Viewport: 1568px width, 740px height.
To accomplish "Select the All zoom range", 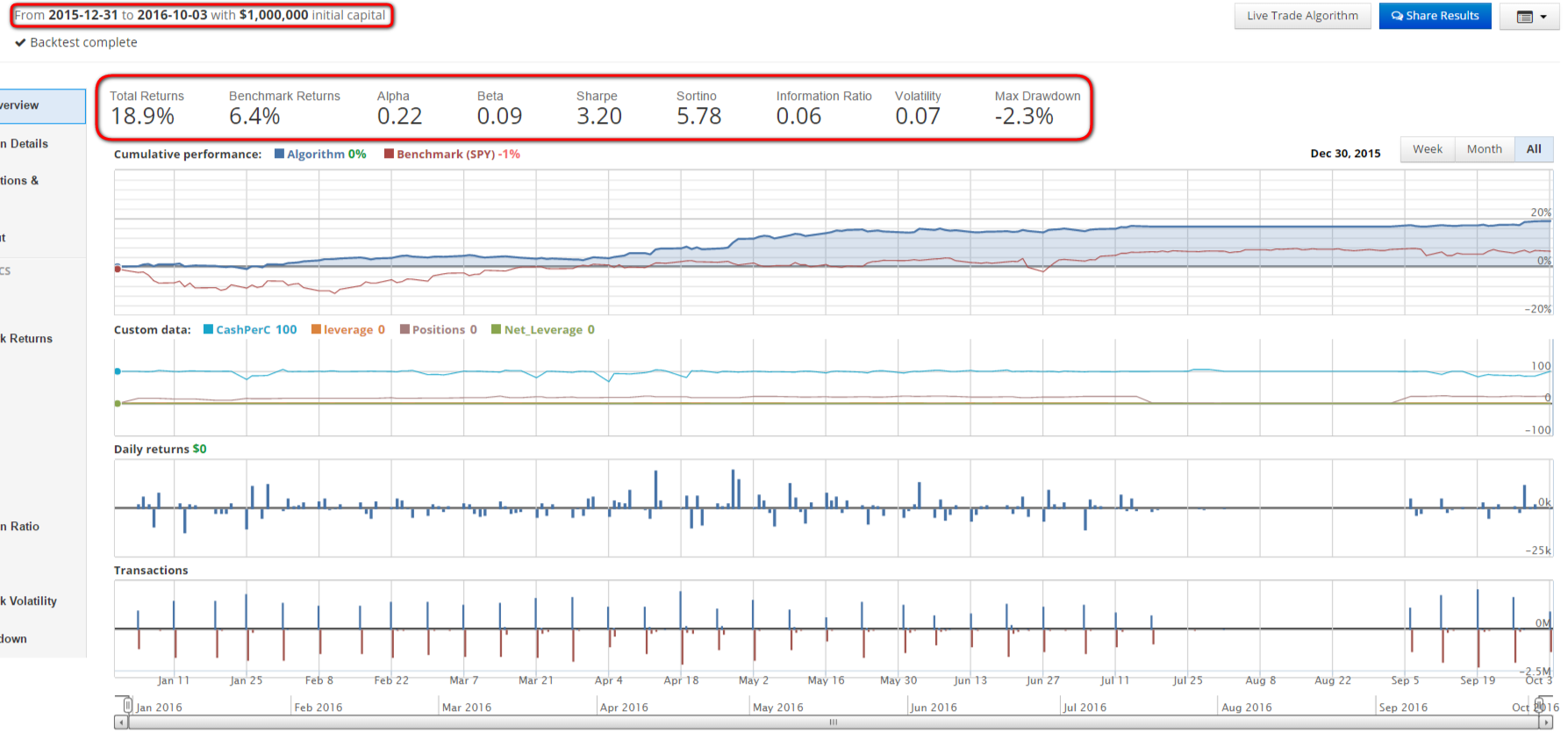I will (x=1534, y=149).
